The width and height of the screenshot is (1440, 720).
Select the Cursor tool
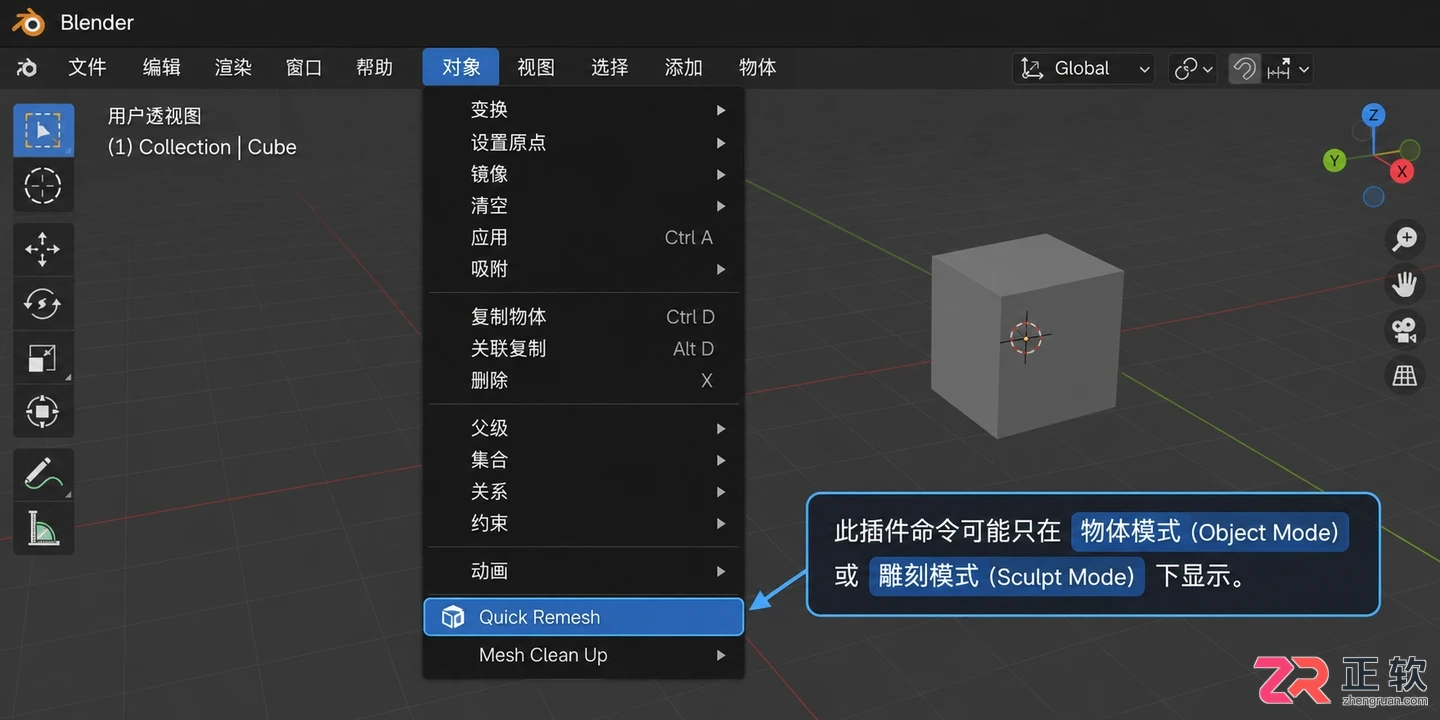click(43, 185)
